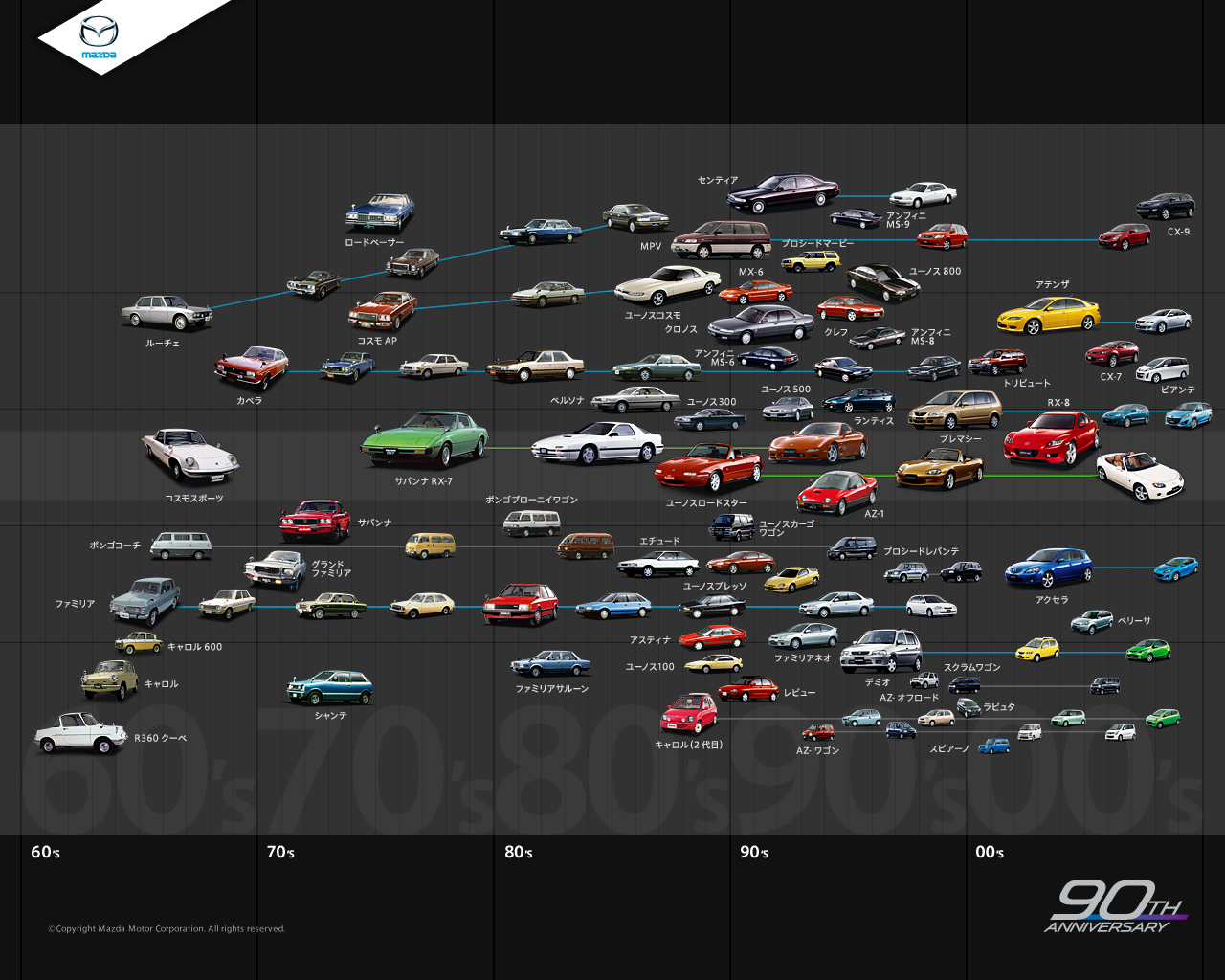Select the white R360 クーペ car
1225x980 pixels.
click(x=81, y=732)
